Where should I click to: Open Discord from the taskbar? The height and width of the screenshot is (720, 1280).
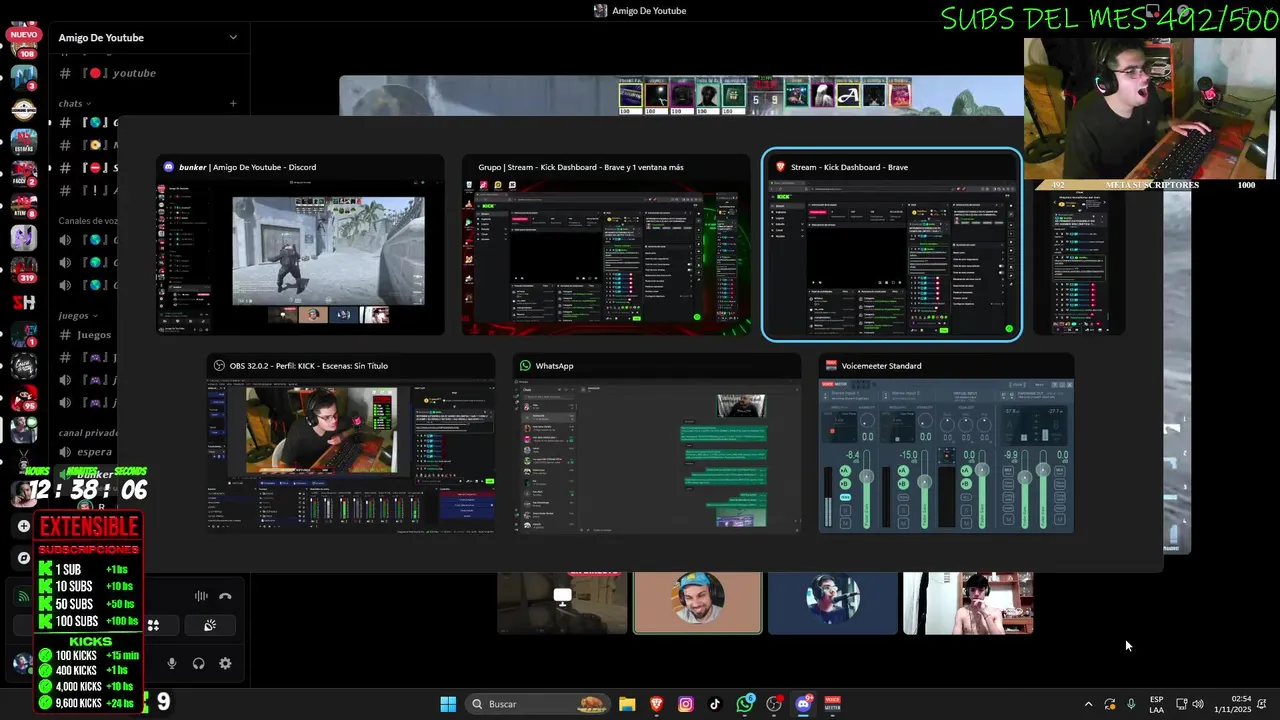(803, 704)
